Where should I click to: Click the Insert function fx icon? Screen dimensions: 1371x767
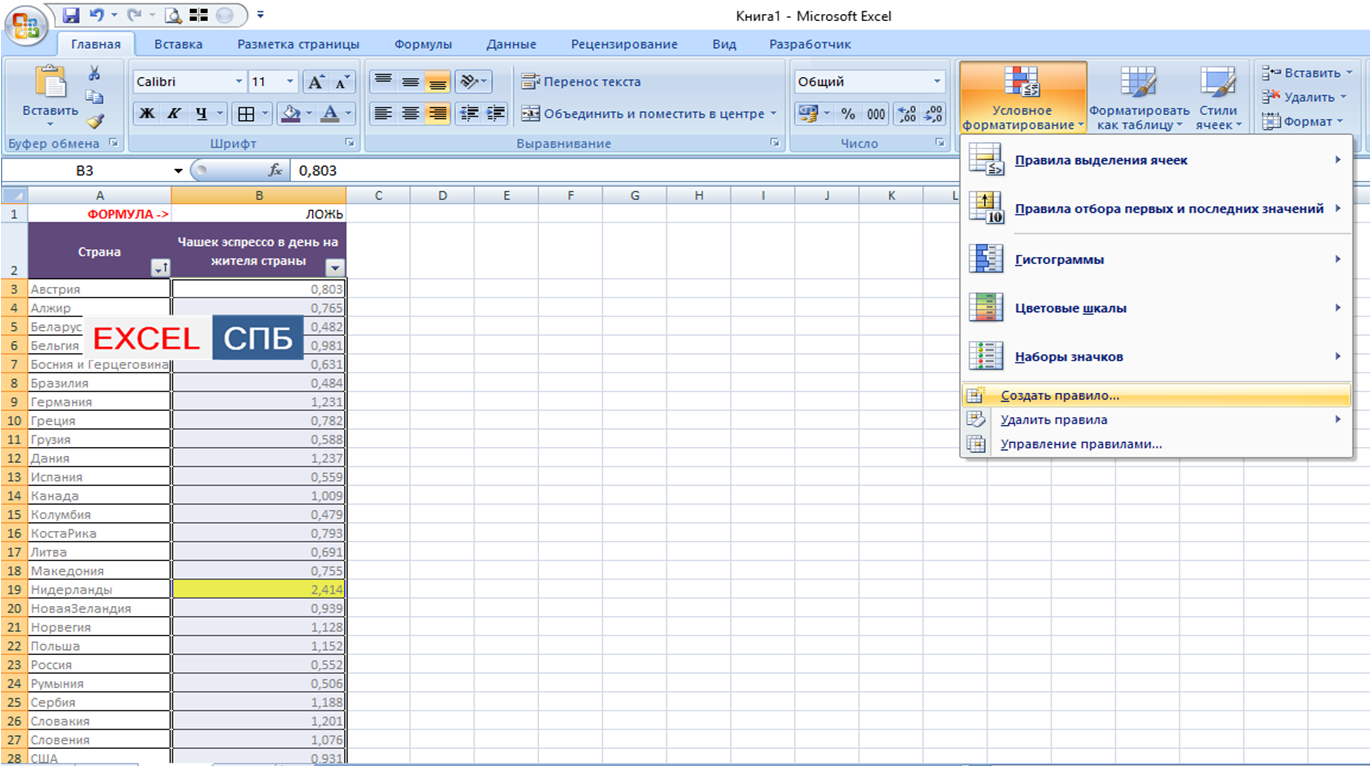(x=275, y=171)
